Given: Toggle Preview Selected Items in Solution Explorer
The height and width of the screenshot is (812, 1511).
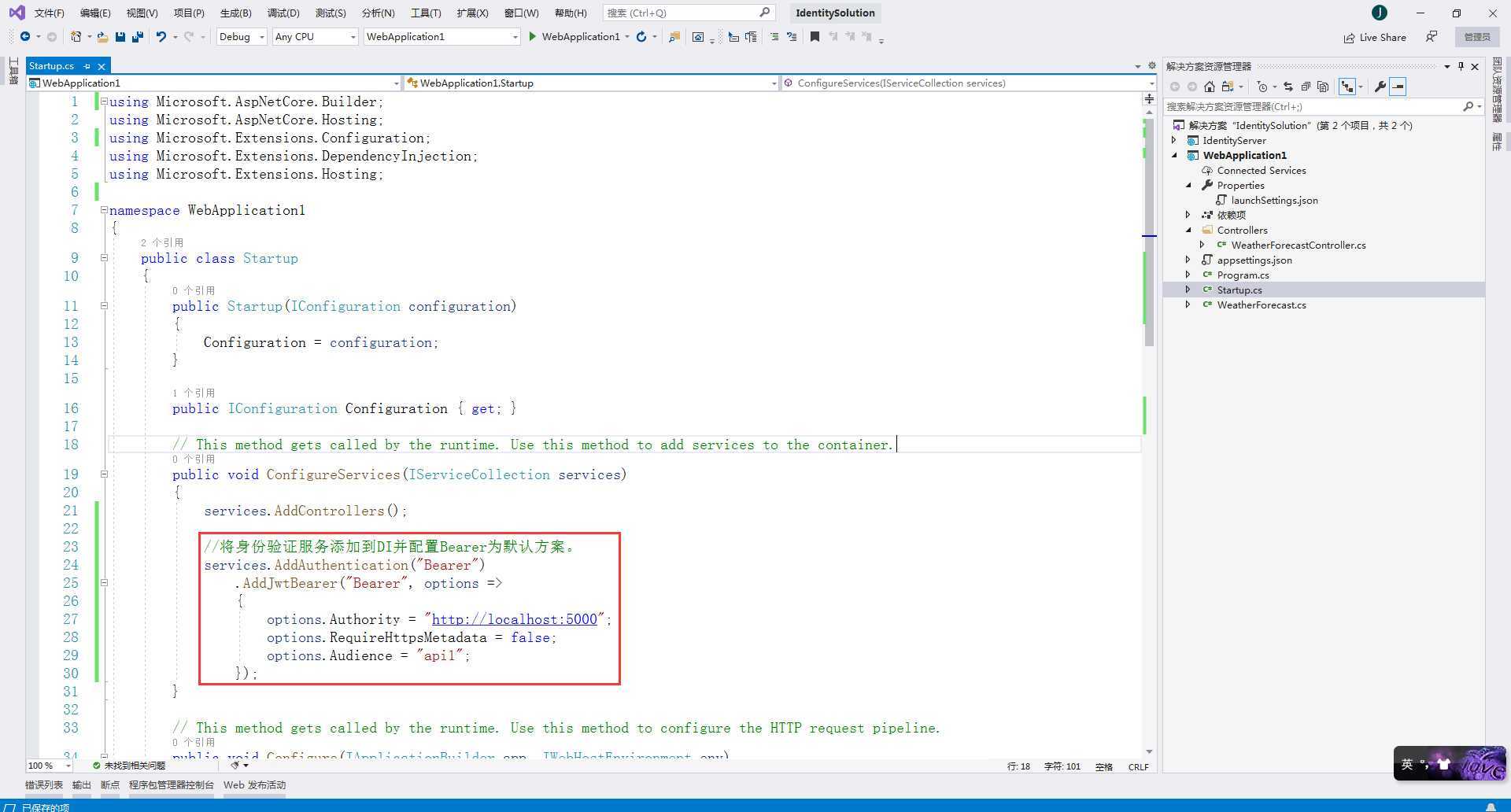Looking at the screenshot, I should click(x=1398, y=87).
